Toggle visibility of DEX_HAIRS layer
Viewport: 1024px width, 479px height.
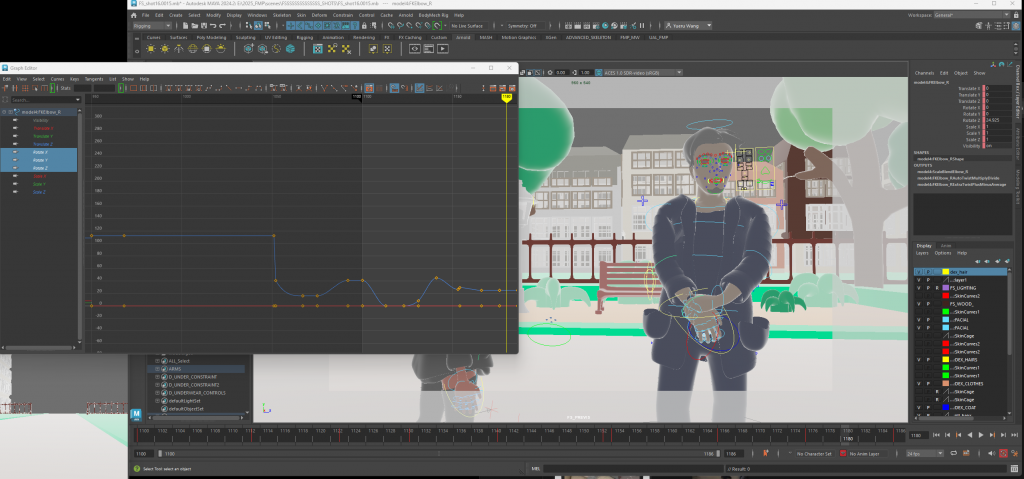(x=919, y=360)
